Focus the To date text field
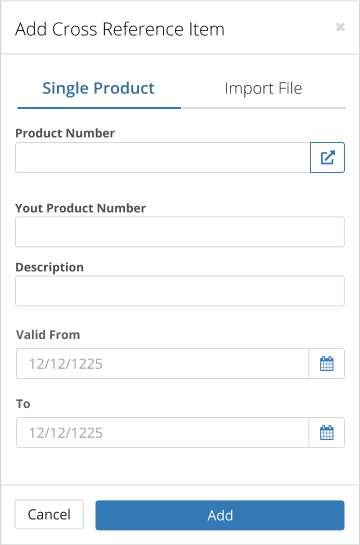This screenshot has height=545, width=360. tap(162, 433)
